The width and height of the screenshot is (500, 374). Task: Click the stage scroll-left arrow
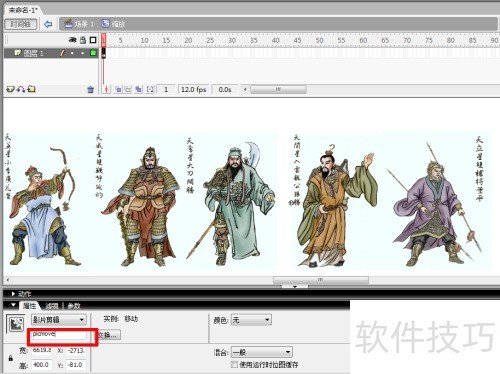point(8,280)
